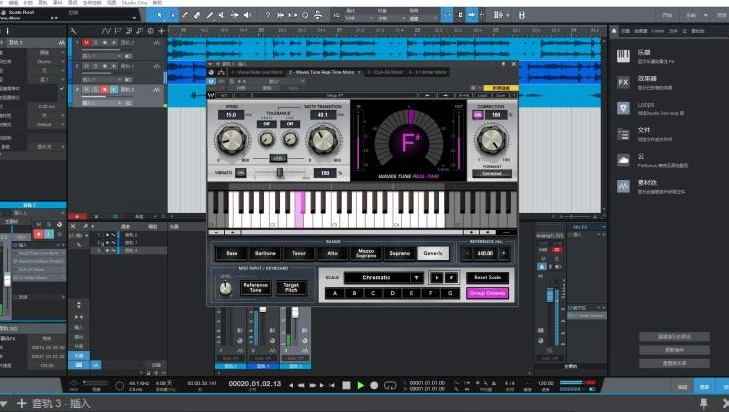Click the plus icon above track list
The width and height of the screenshot is (729, 412).
click(161, 31)
